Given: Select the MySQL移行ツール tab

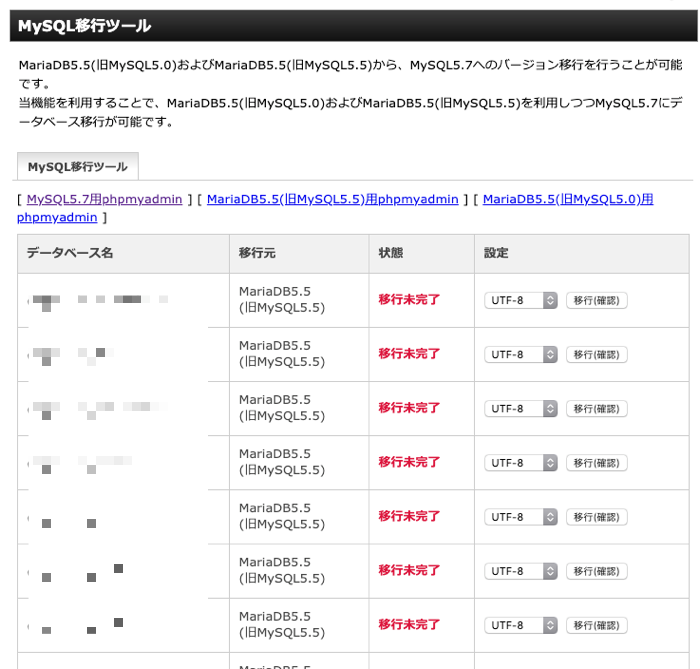Looking at the screenshot, I should click(x=78, y=166).
